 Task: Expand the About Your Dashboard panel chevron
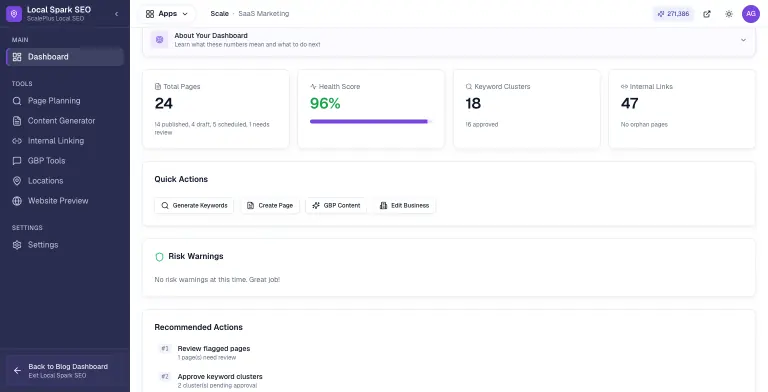[744, 40]
